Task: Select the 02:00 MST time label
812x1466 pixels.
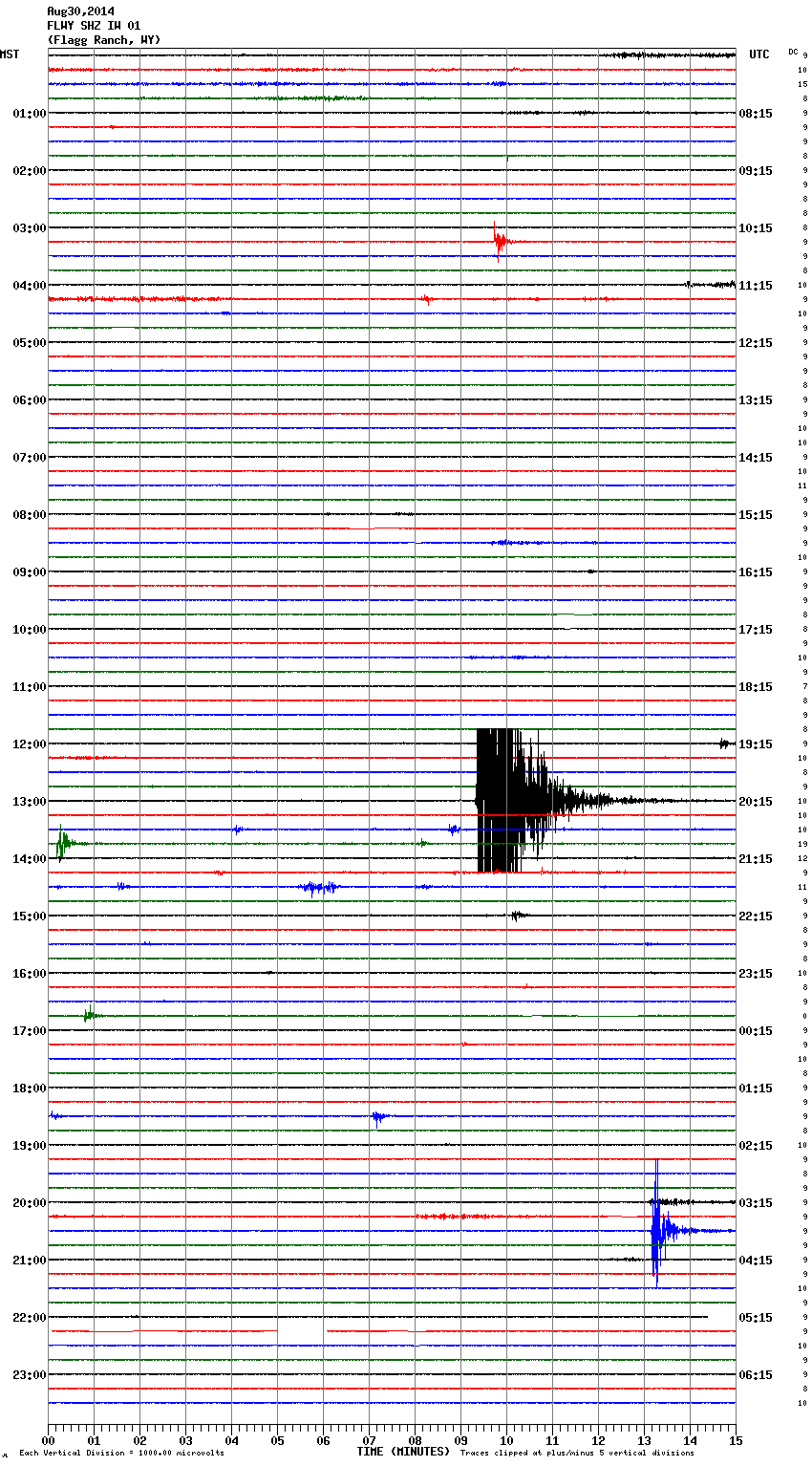Action: click(x=30, y=171)
